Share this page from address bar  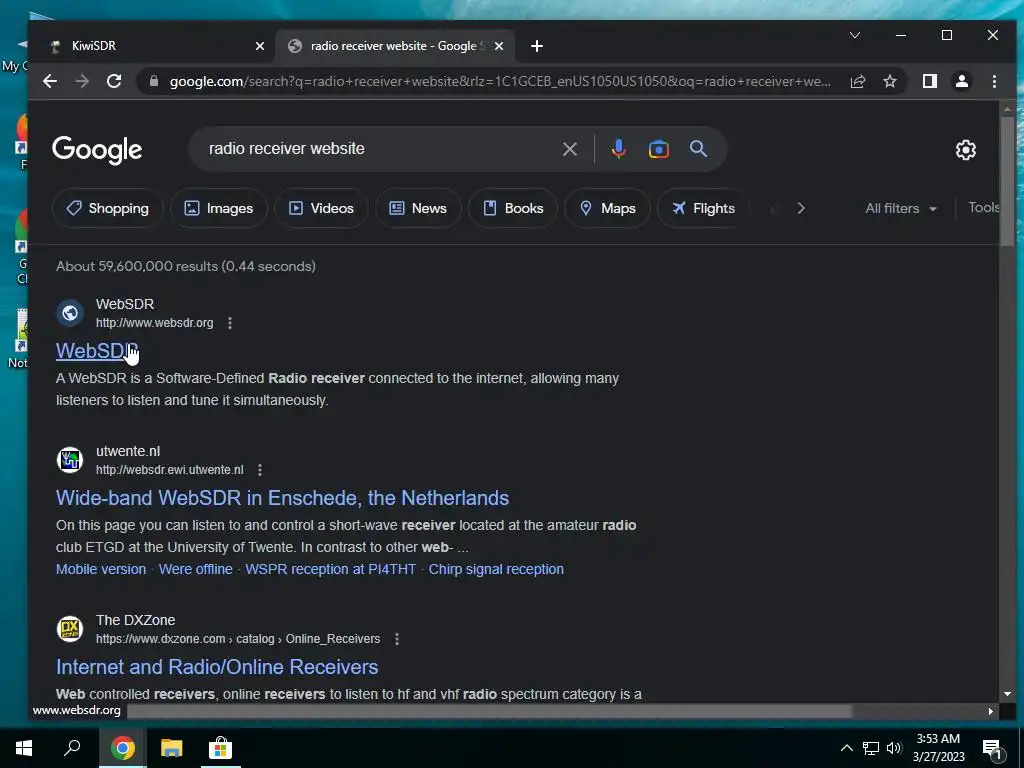pos(857,81)
